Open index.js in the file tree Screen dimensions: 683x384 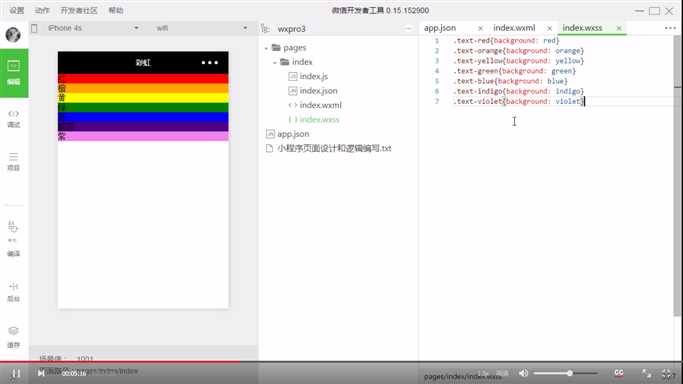tap(314, 76)
